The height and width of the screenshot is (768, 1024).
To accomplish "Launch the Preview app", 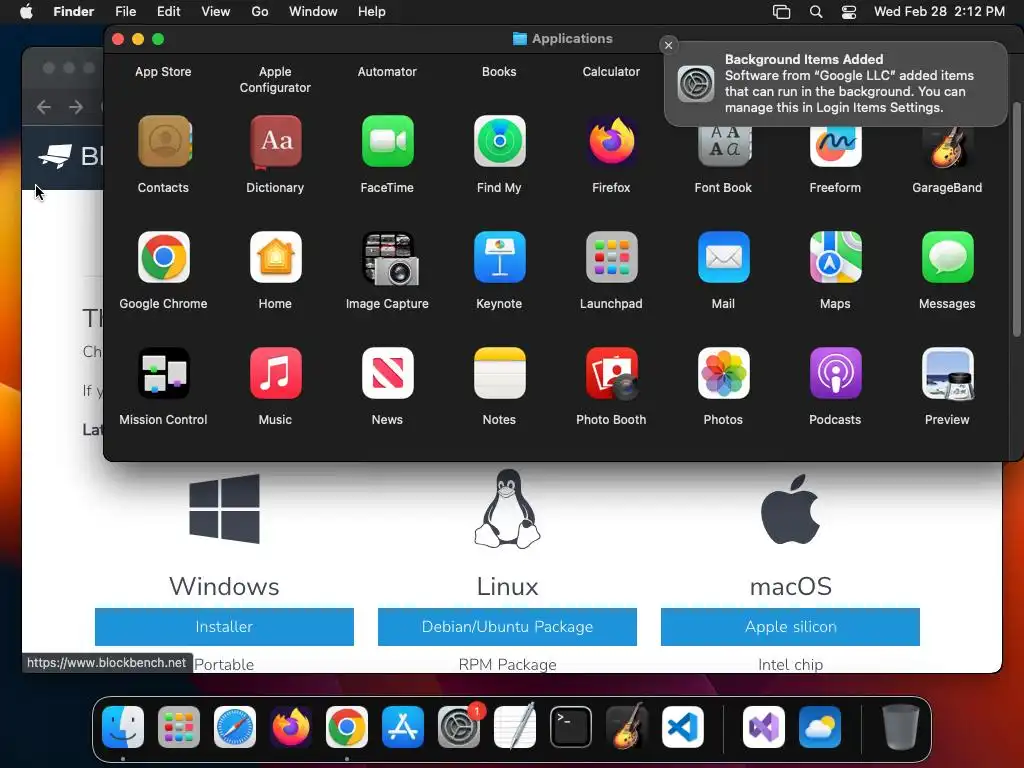I will [x=948, y=374].
